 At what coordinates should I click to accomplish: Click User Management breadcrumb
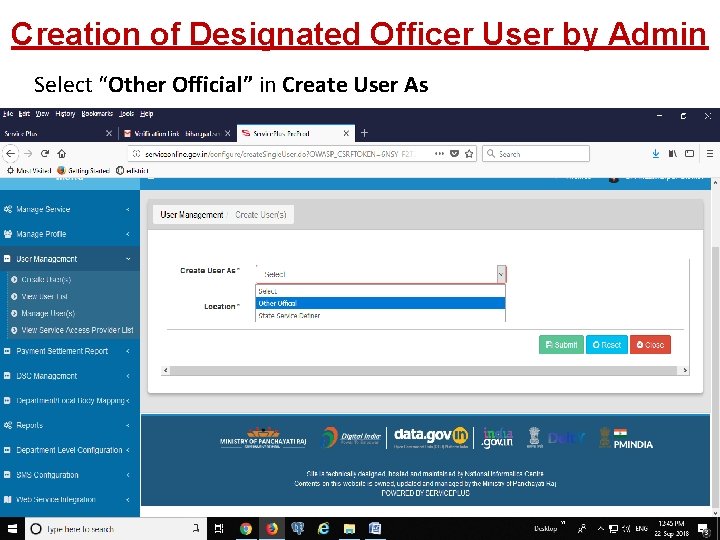pos(191,215)
